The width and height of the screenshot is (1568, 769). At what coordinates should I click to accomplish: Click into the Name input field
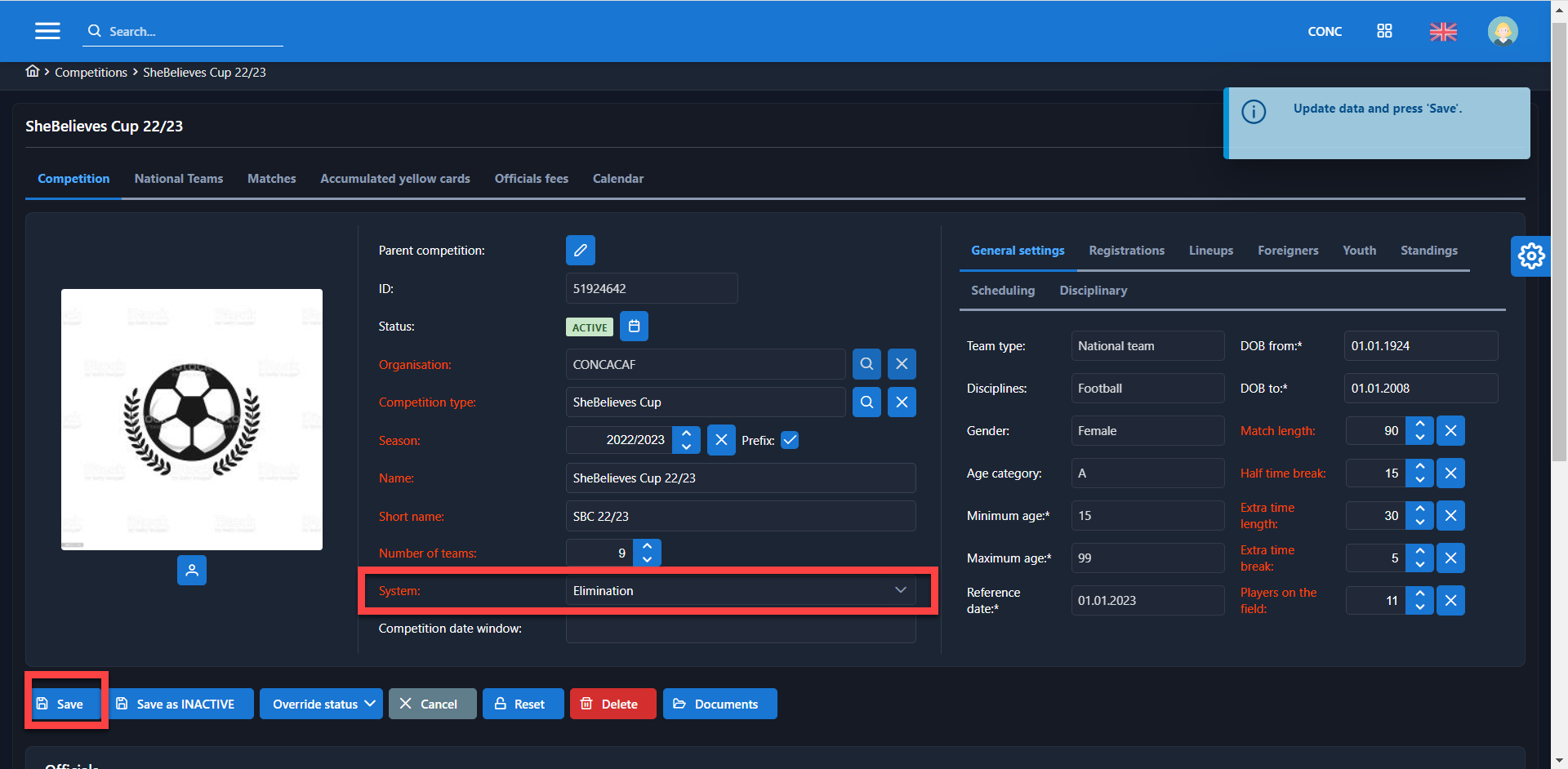tap(740, 478)
